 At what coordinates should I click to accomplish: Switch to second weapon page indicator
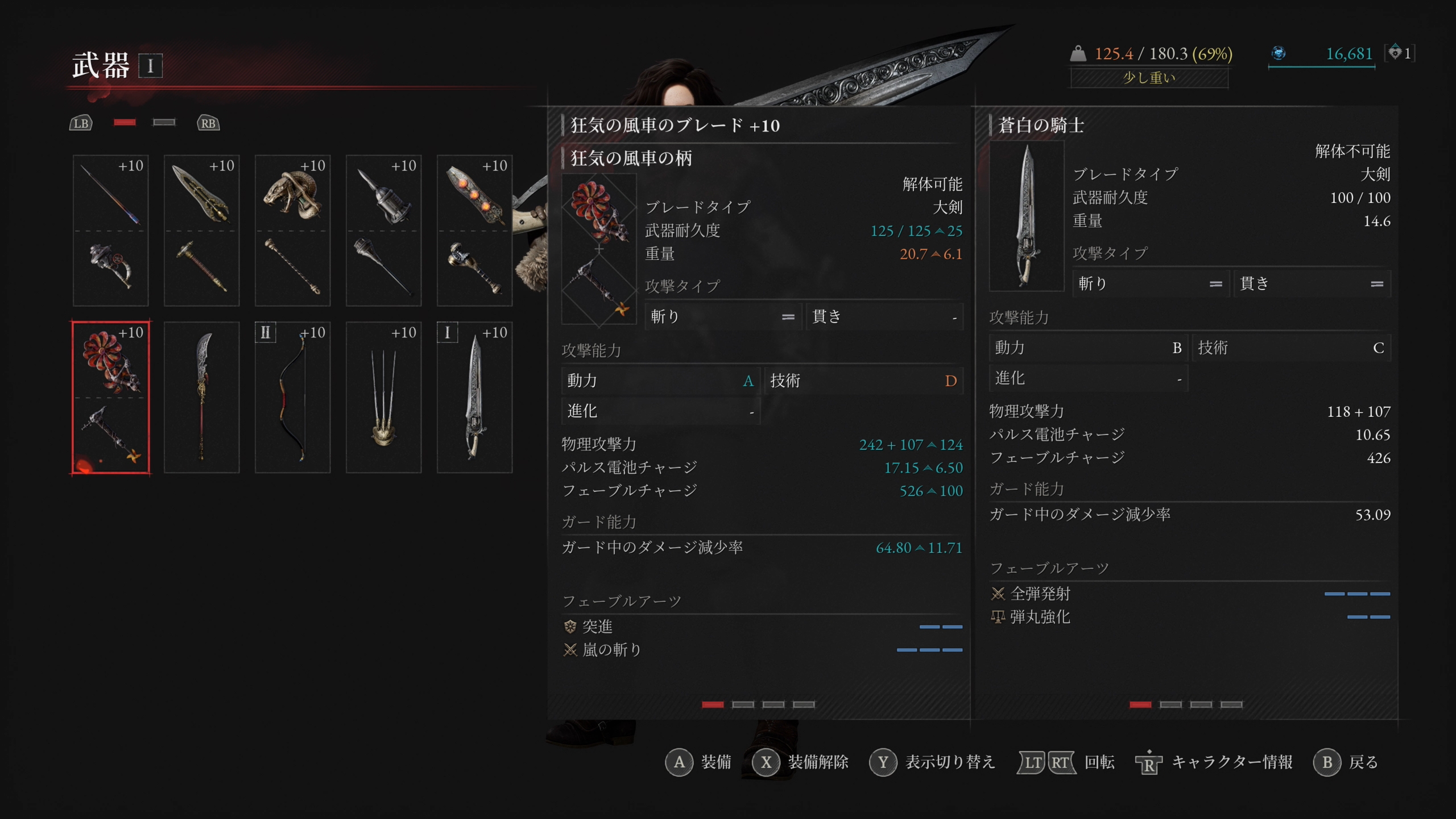[x=164, y=122]
